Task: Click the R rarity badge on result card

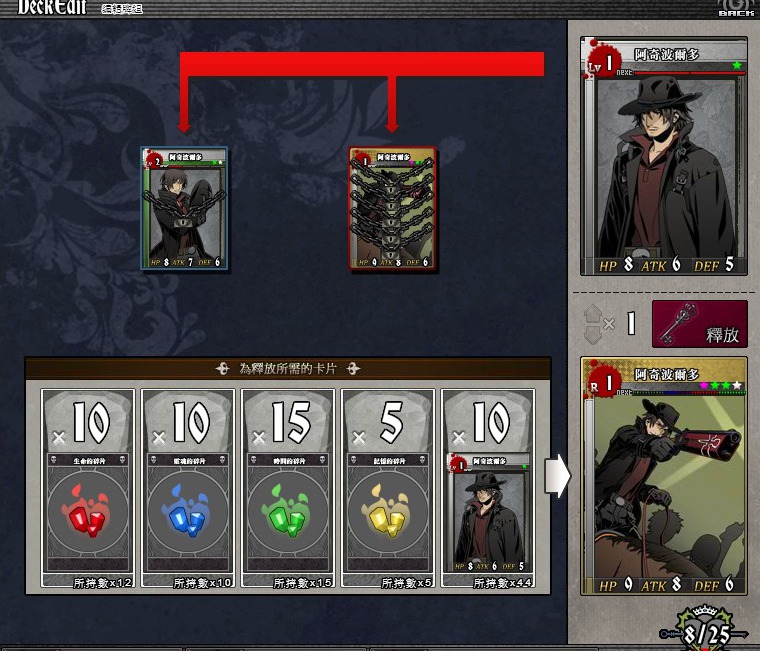Action: [600, 382]
